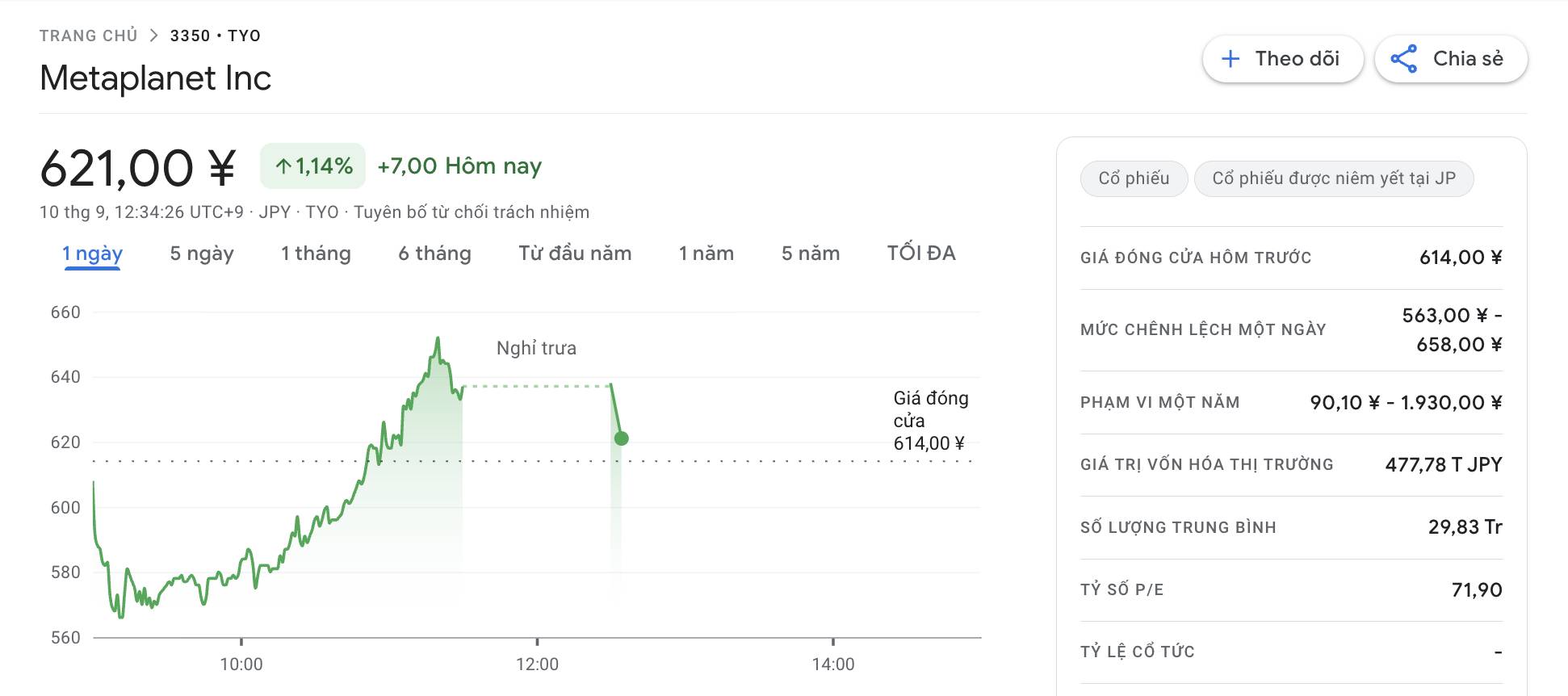The width and height of the screenshot is (1568, 696).
Task: Click the TỶ SỐ P/E label
Action: point(1122,589)
